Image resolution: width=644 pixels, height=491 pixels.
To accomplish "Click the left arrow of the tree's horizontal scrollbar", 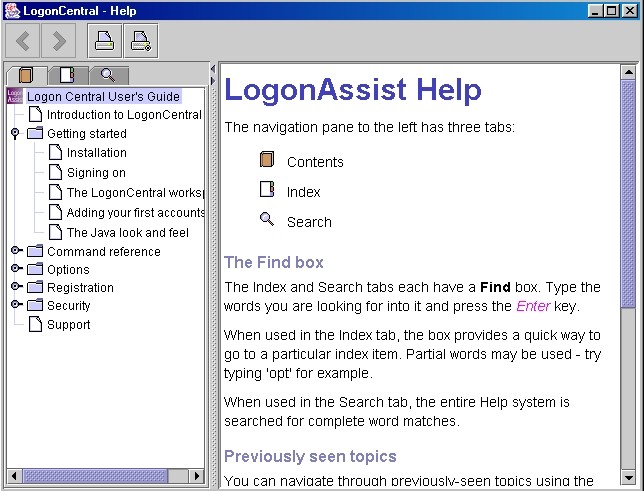I will click(14, 476).
